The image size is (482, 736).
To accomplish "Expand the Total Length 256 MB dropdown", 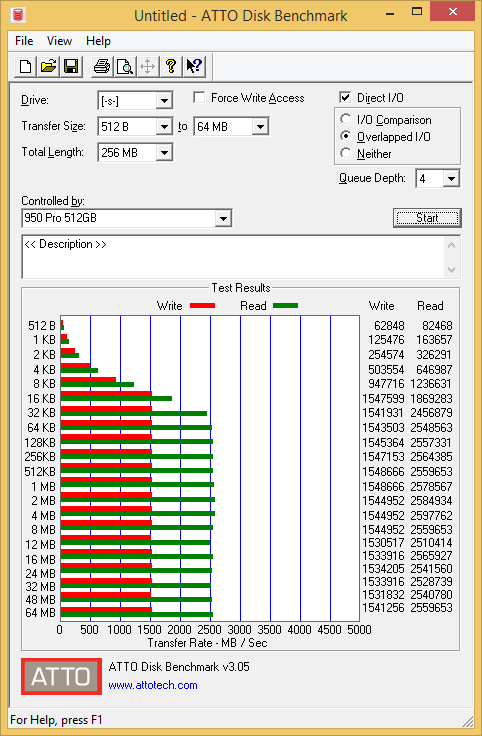I will click(164, 153).
